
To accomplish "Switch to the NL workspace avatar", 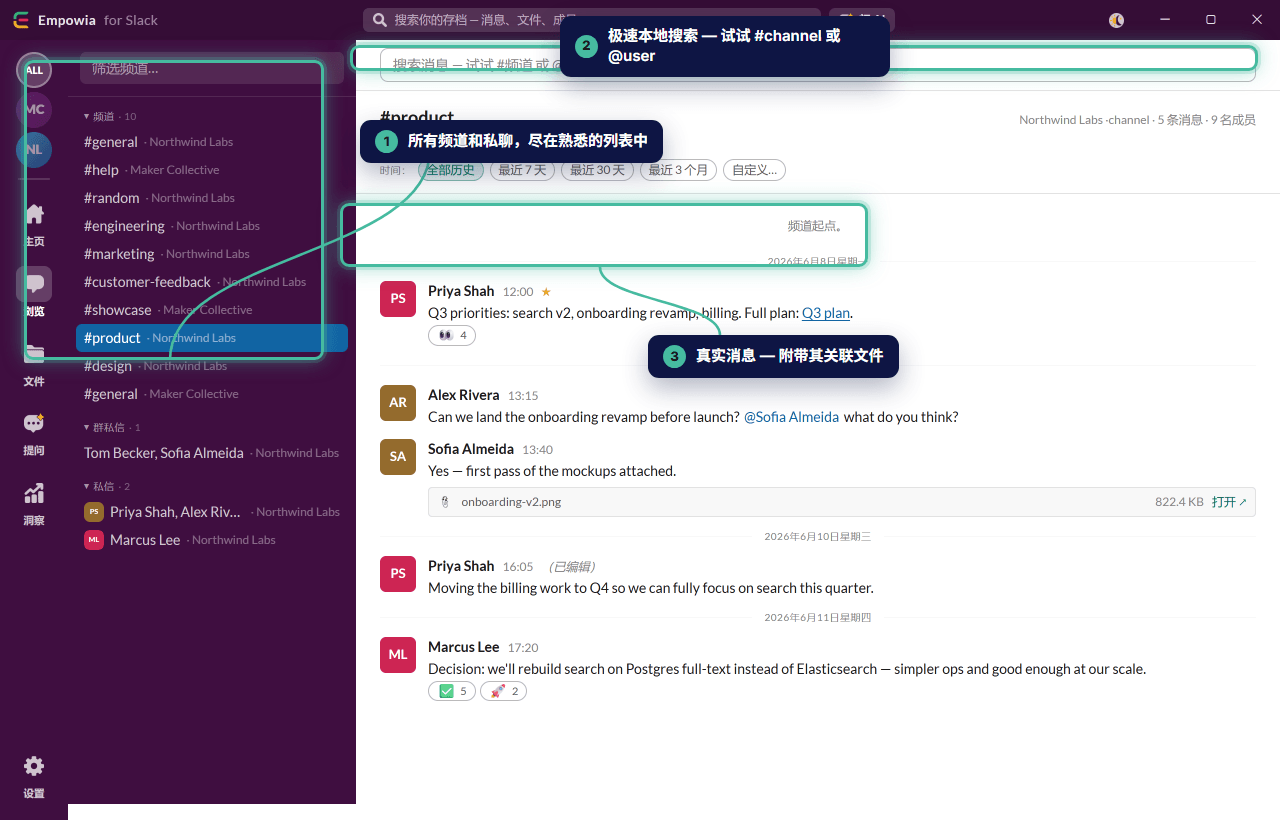I will pos(34,149).
